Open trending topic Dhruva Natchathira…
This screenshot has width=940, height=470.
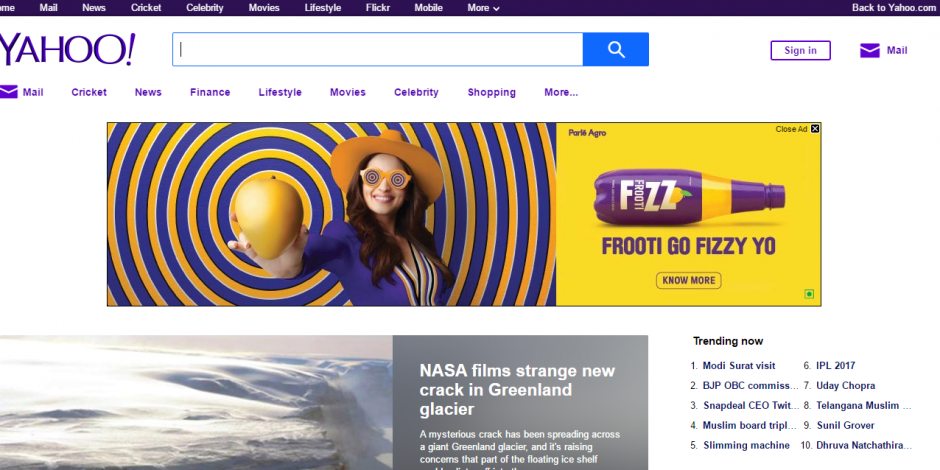coord(863,445)
